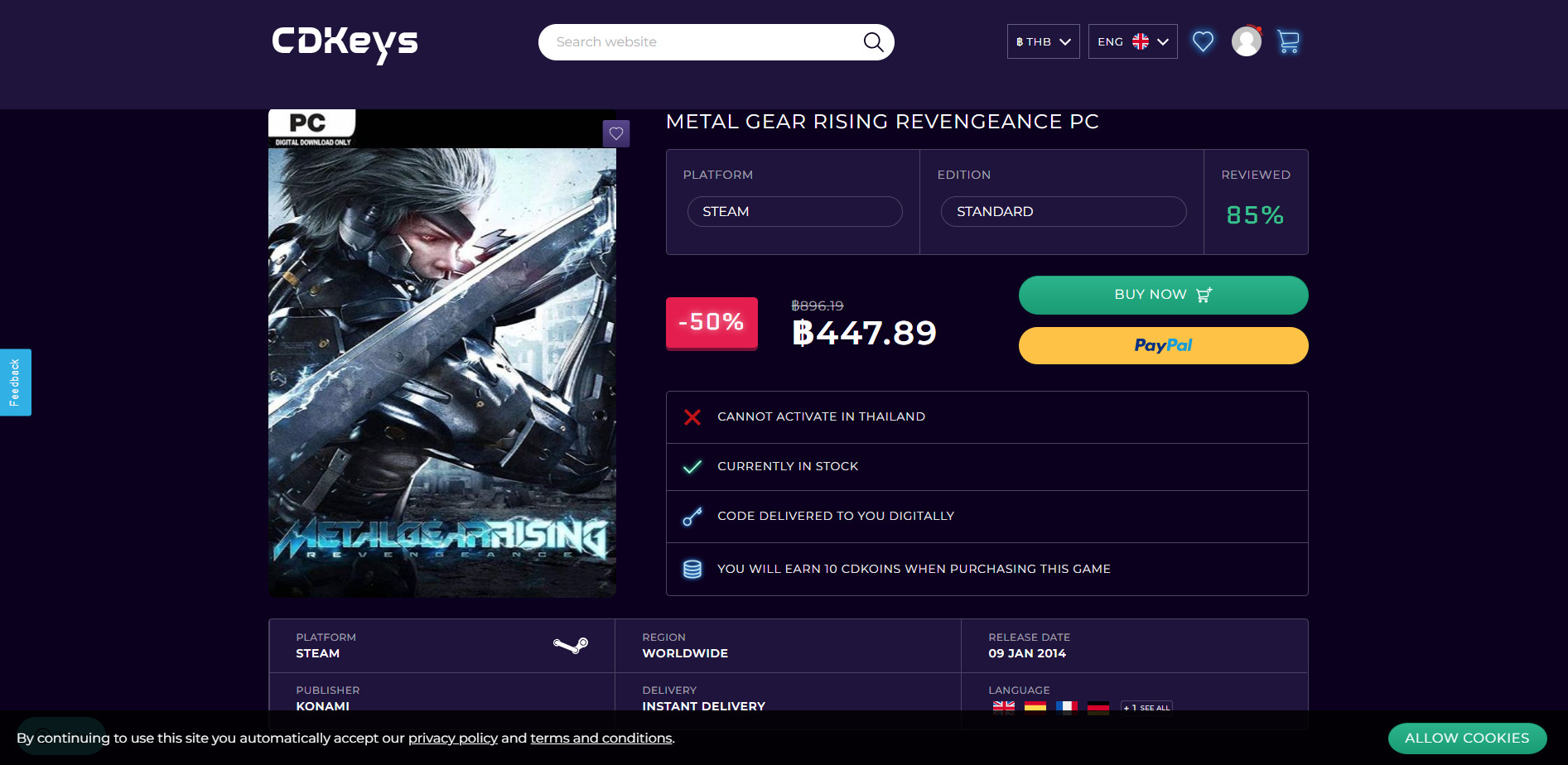Click the struck-through ฿896.19 price
1568x765 pixels.
817,306
